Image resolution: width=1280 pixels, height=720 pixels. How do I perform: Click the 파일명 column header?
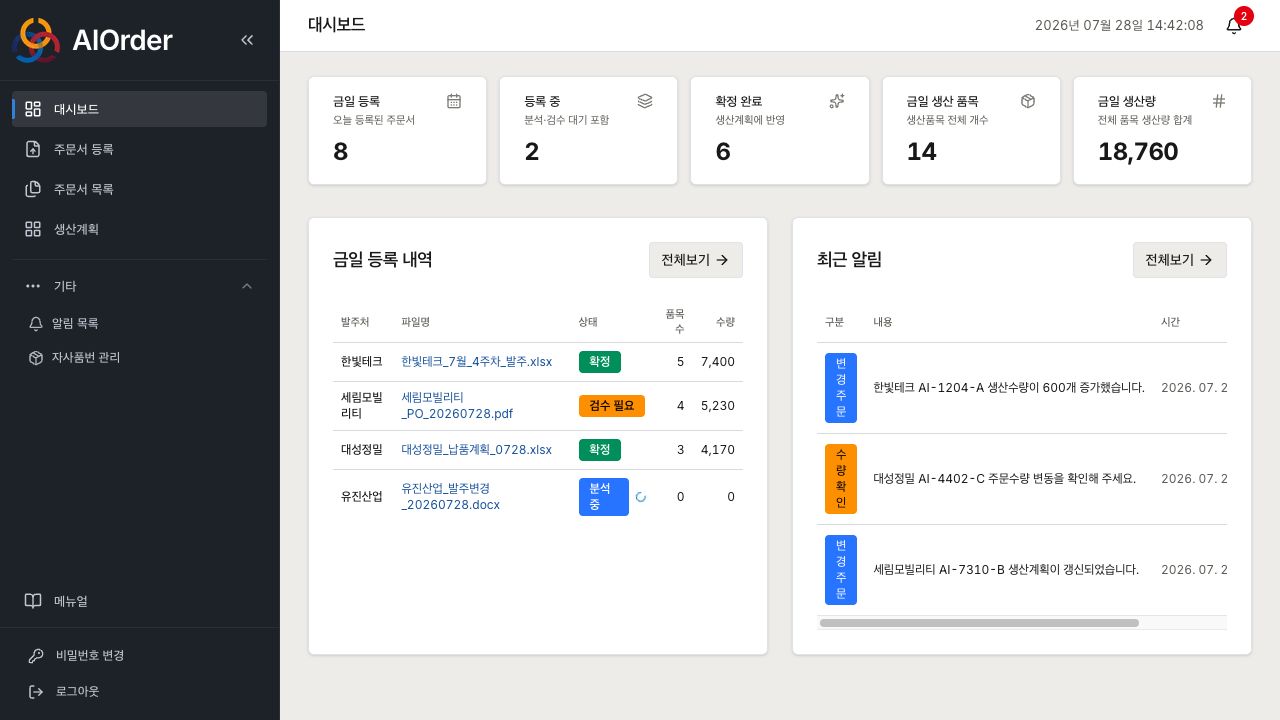pyautogui.click(x=415, y=322)
